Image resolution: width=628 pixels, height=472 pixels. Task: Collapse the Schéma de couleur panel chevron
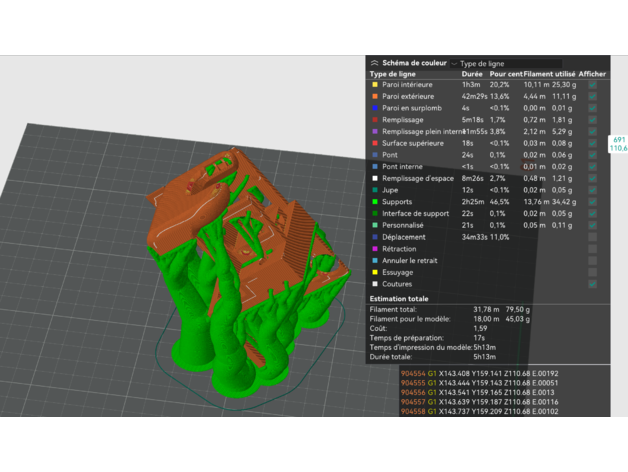tap(375, 62)
